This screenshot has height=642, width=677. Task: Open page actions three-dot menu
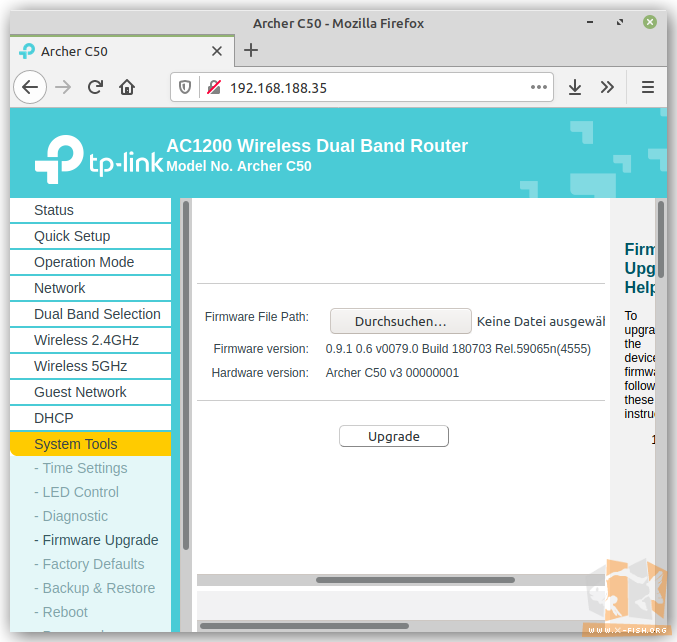coord(538,87)
